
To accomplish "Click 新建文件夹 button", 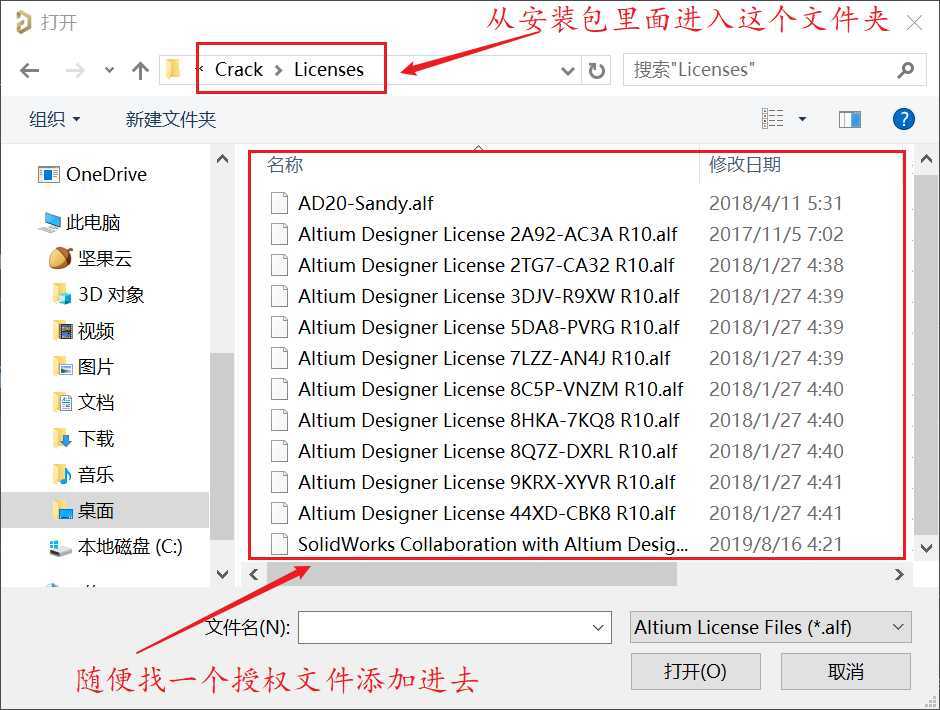I will click(171, 119).
